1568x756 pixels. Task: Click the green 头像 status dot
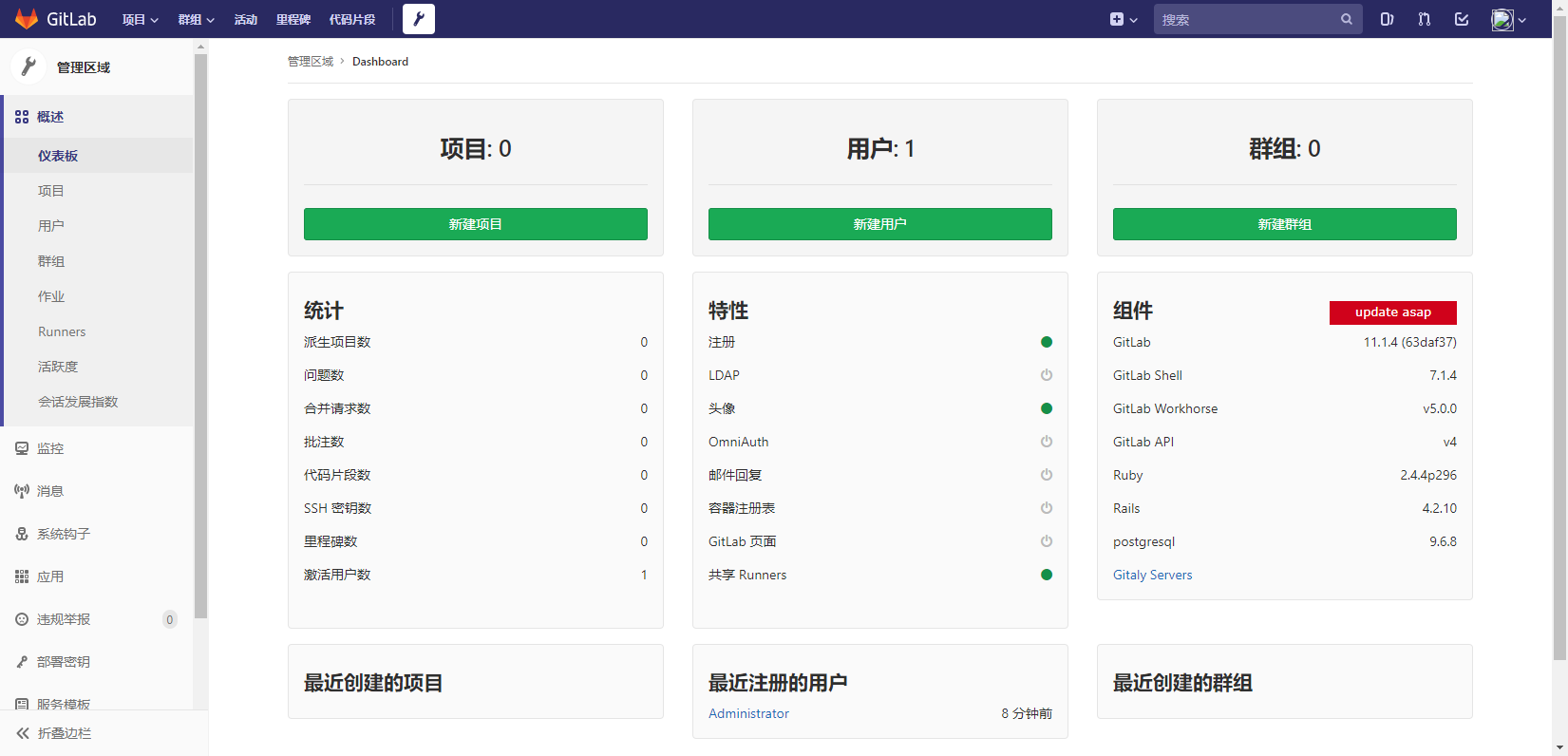[1047, 408]
